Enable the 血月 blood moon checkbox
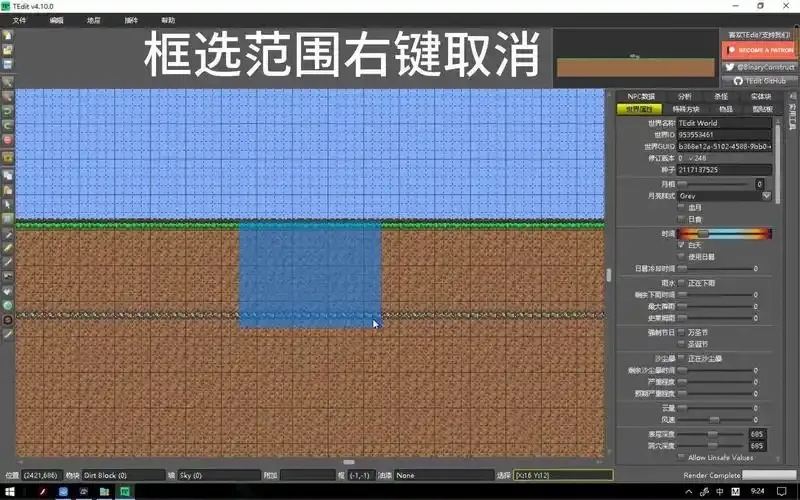Image resolution: width=800 pixels, height=500 pixels. pos(681,208)
